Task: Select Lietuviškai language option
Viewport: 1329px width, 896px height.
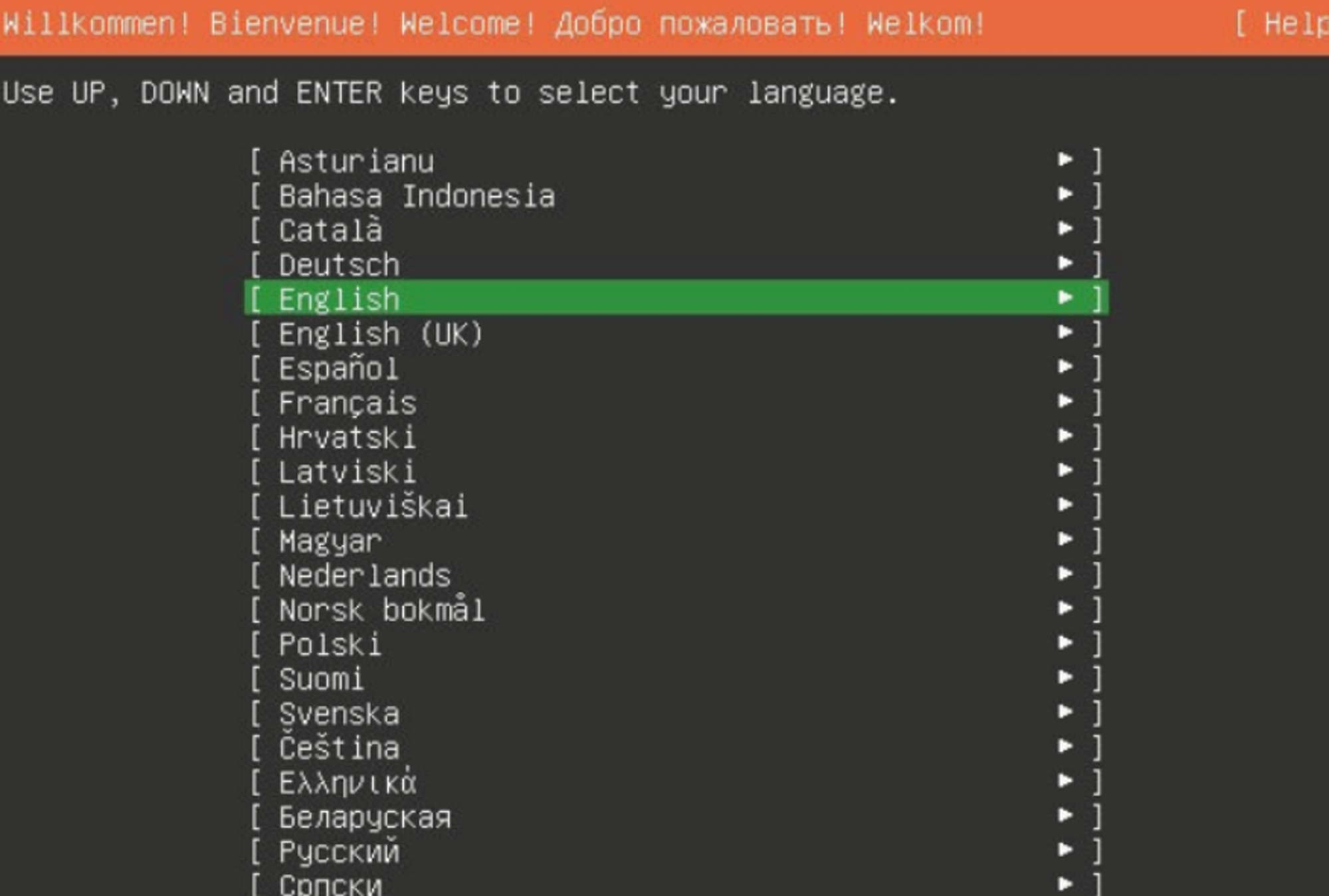Action: pos(676,507)
